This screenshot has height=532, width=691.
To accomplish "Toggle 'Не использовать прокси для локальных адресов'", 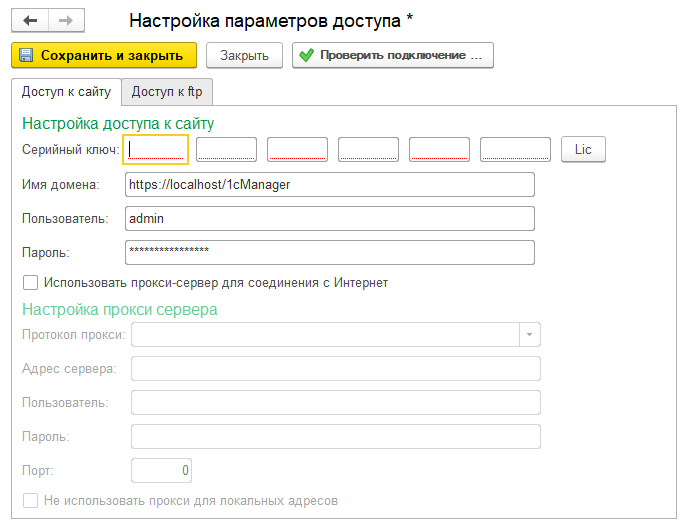I will coord(30,501).
